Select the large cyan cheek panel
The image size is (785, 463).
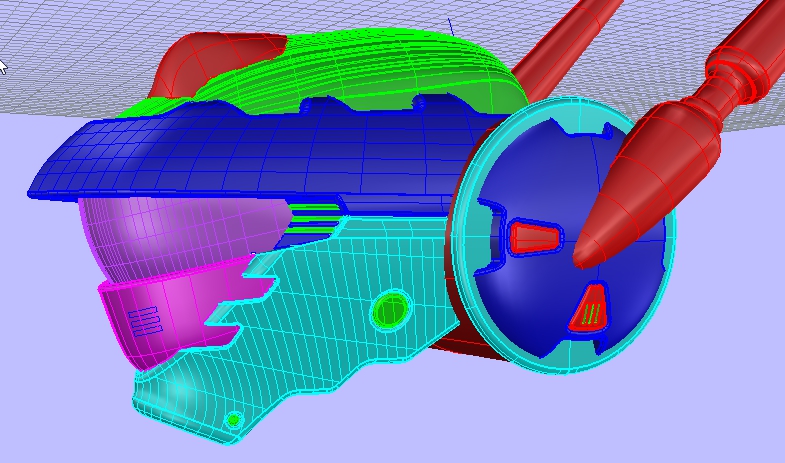click(320, 320)
